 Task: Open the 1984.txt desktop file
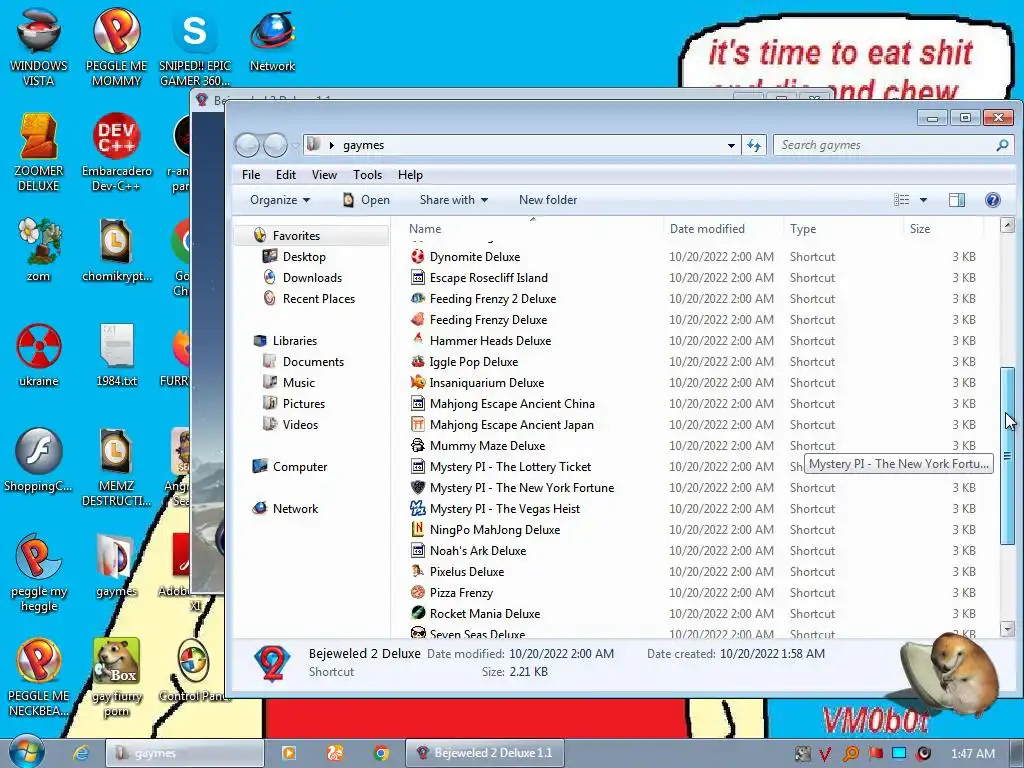pos(116,355)
